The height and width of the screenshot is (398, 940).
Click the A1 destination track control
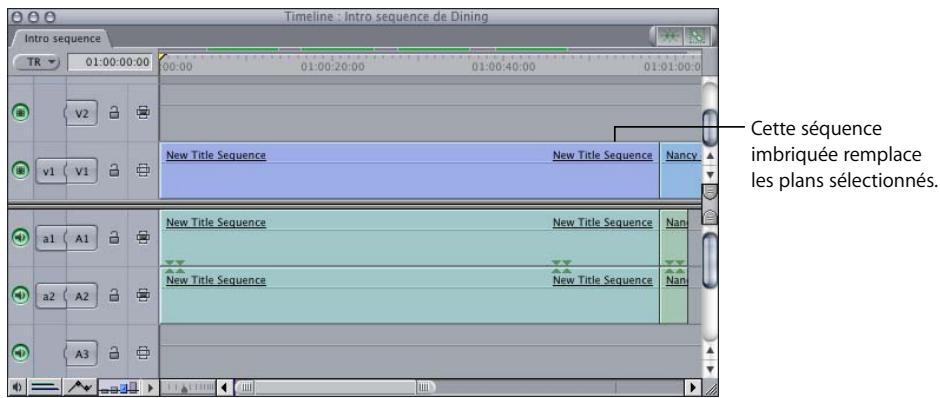[81, 239]
